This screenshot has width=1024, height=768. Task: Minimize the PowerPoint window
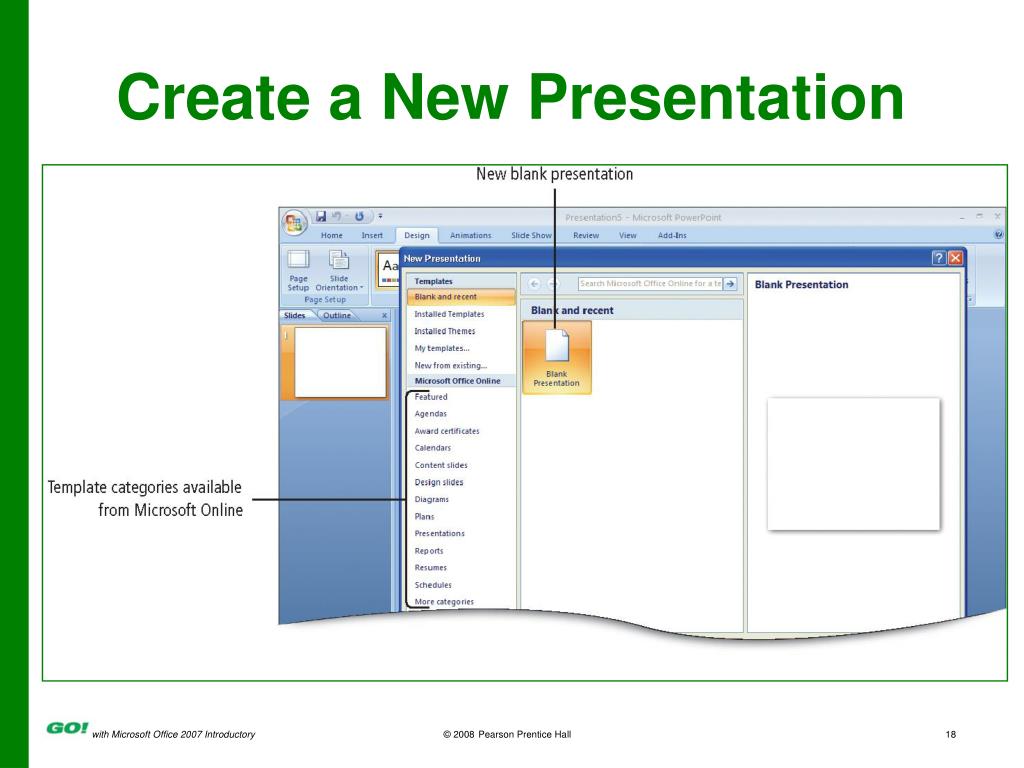click(962, 216)
